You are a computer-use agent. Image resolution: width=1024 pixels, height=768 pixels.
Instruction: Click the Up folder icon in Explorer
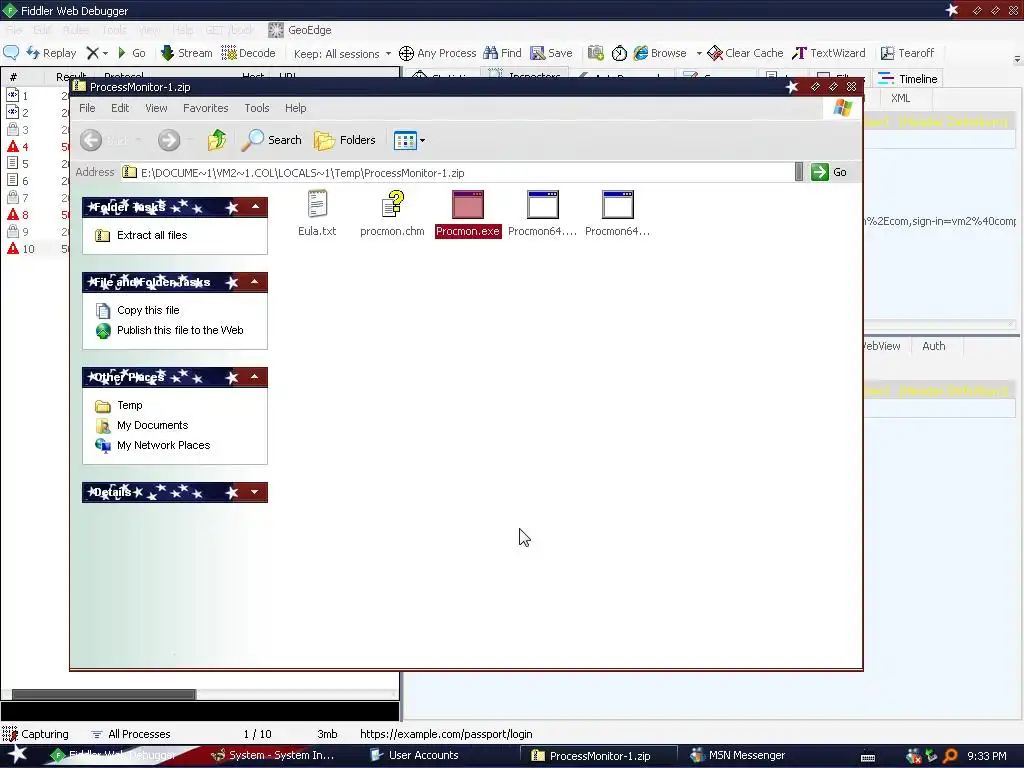(x=216, y=140)
